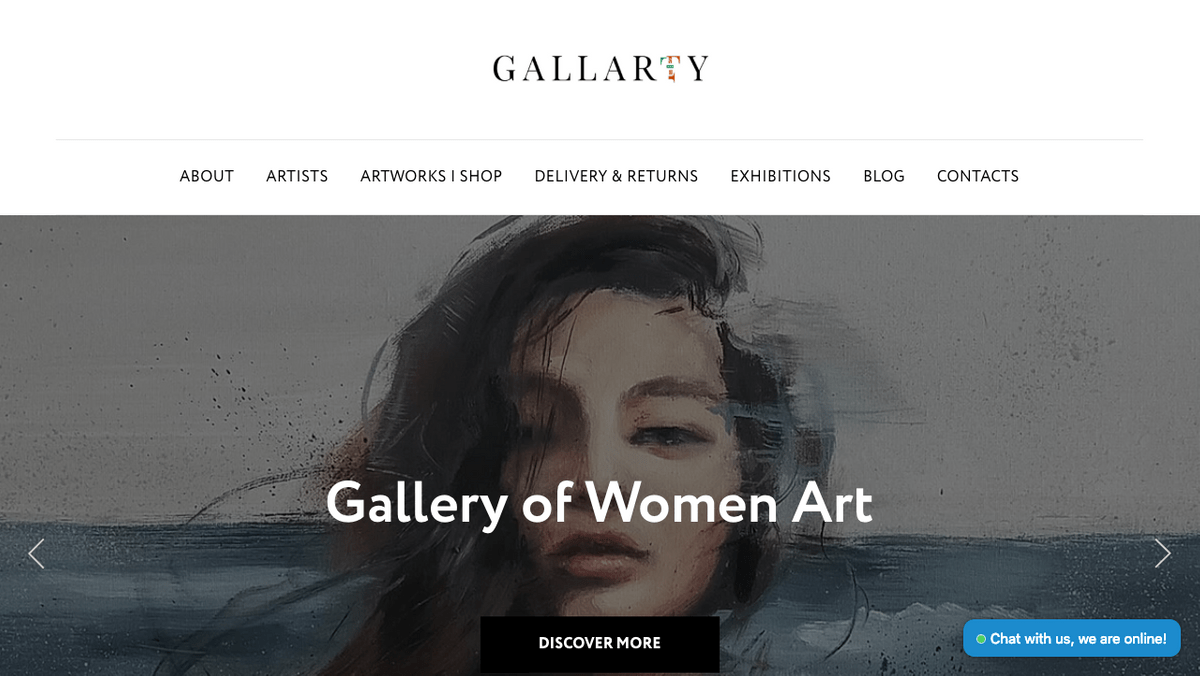Open the 'Chat with us' widget
This screenshot has width=1200, height=676.
1072,638
